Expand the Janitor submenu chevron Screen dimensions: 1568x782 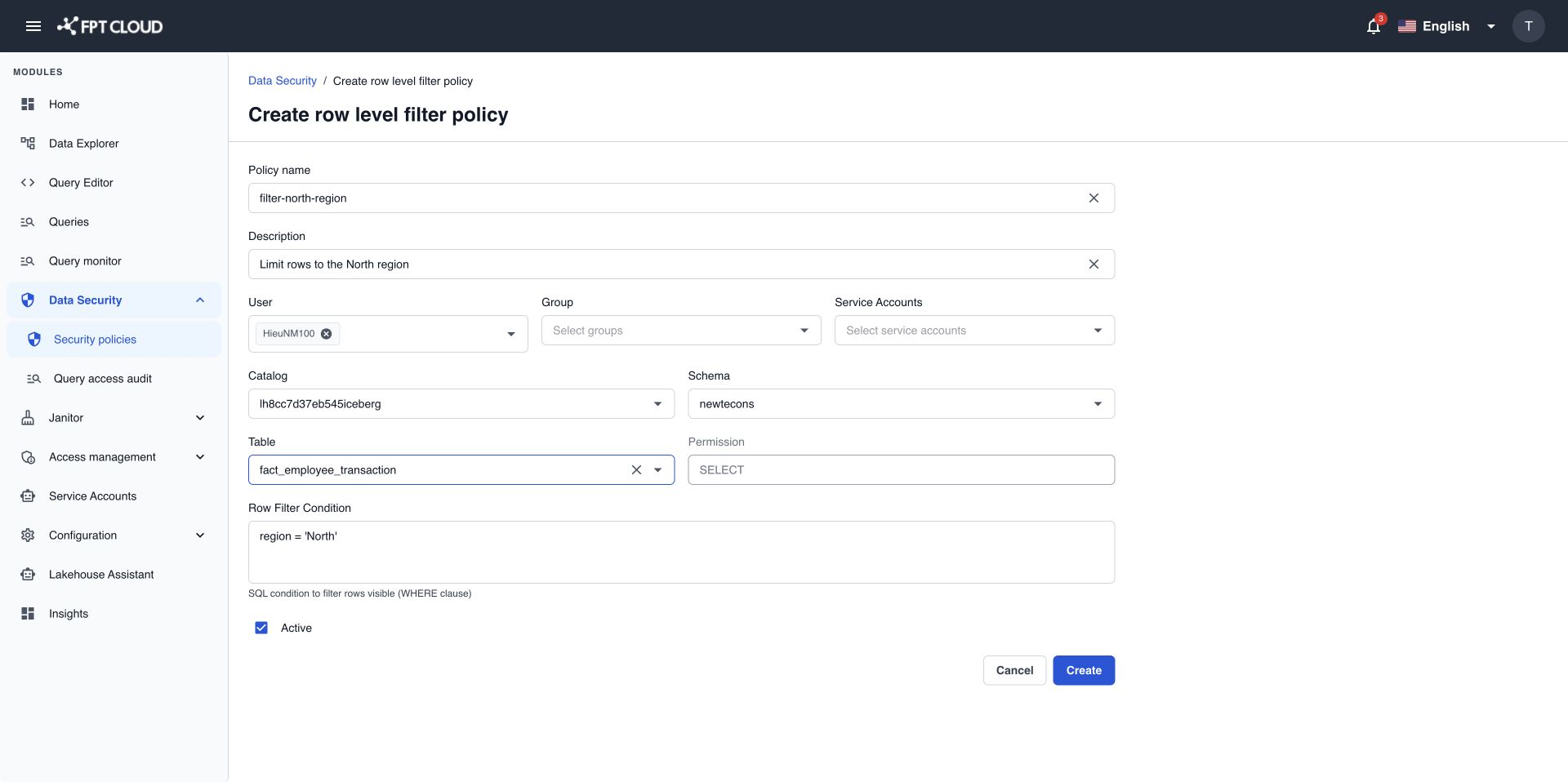click(200, 418)
